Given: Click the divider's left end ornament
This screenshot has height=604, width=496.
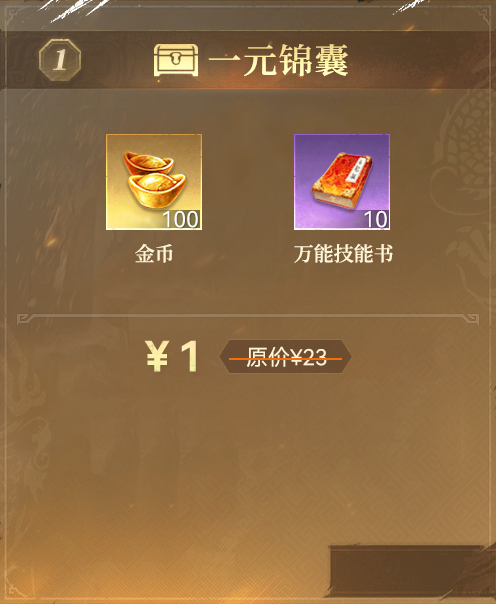Looking at the screenshot, I should 24,319.
